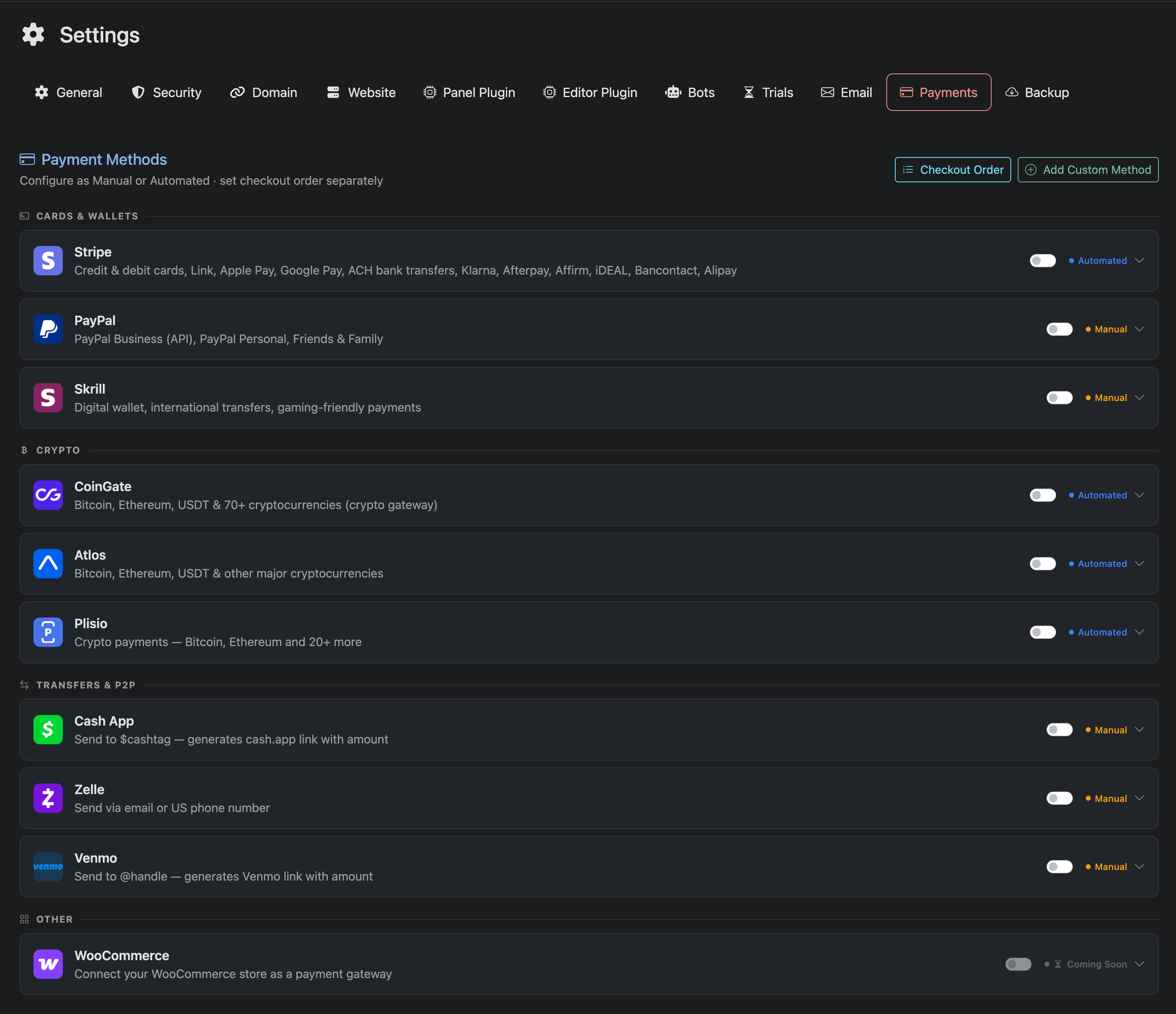Expand the Venmo row chevron
1176x1014 pixels.
1139,866
